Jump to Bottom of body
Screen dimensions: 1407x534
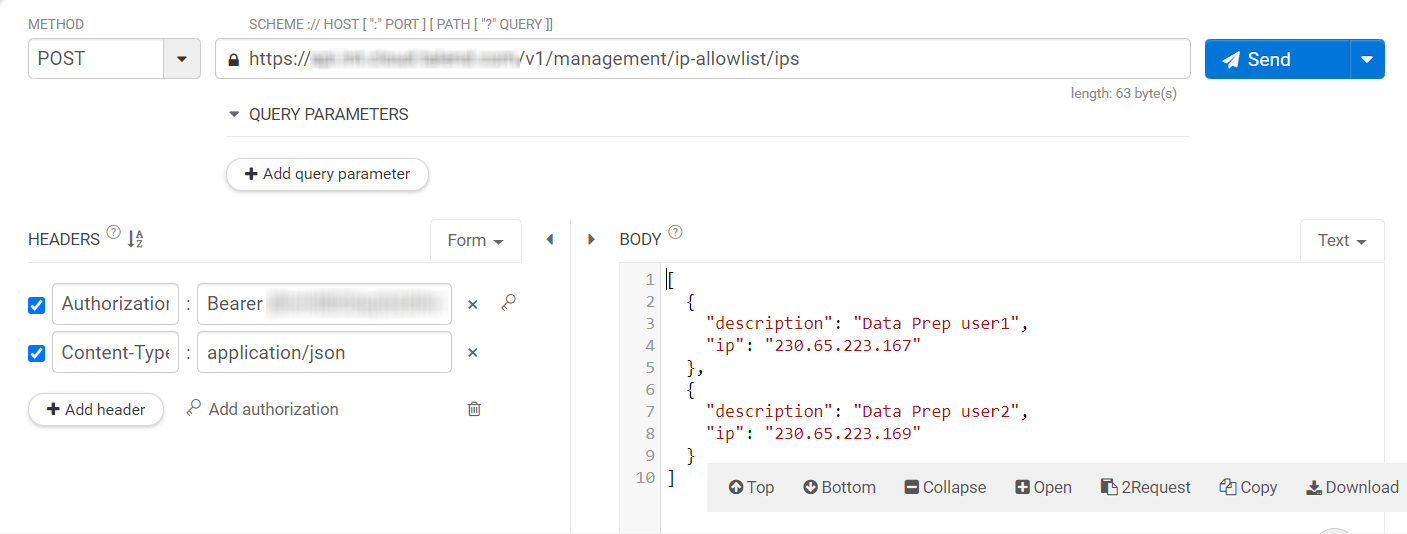tap(839, 487)
